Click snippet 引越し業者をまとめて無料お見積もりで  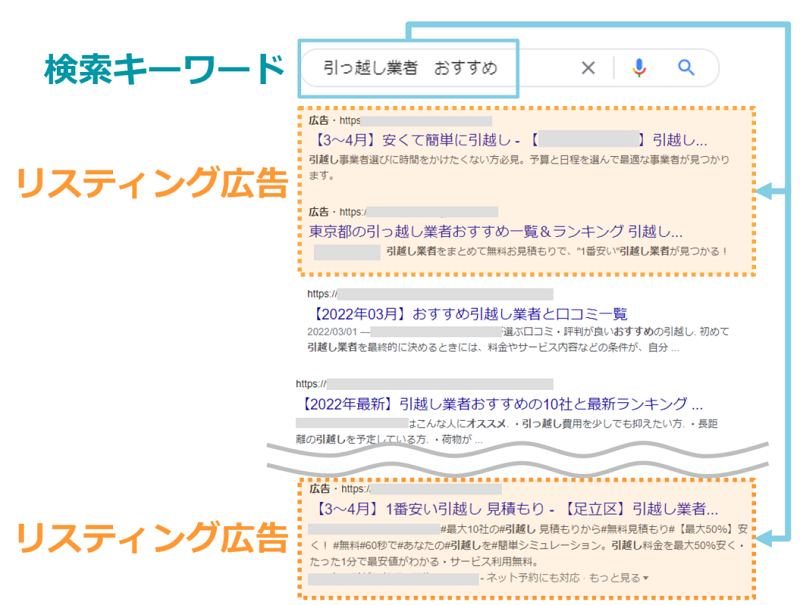556,251
